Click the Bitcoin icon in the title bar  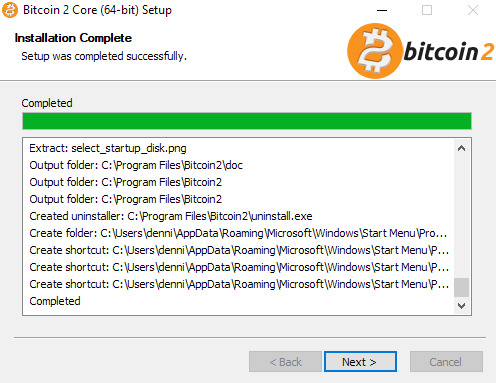pyautogui.click(x=10, y=10)
